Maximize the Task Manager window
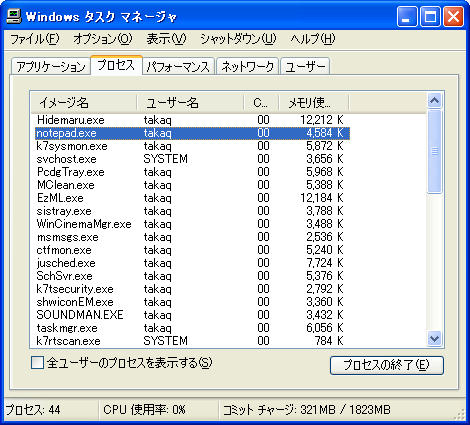This screenshot has height=425, width=470. coord(430,16)
